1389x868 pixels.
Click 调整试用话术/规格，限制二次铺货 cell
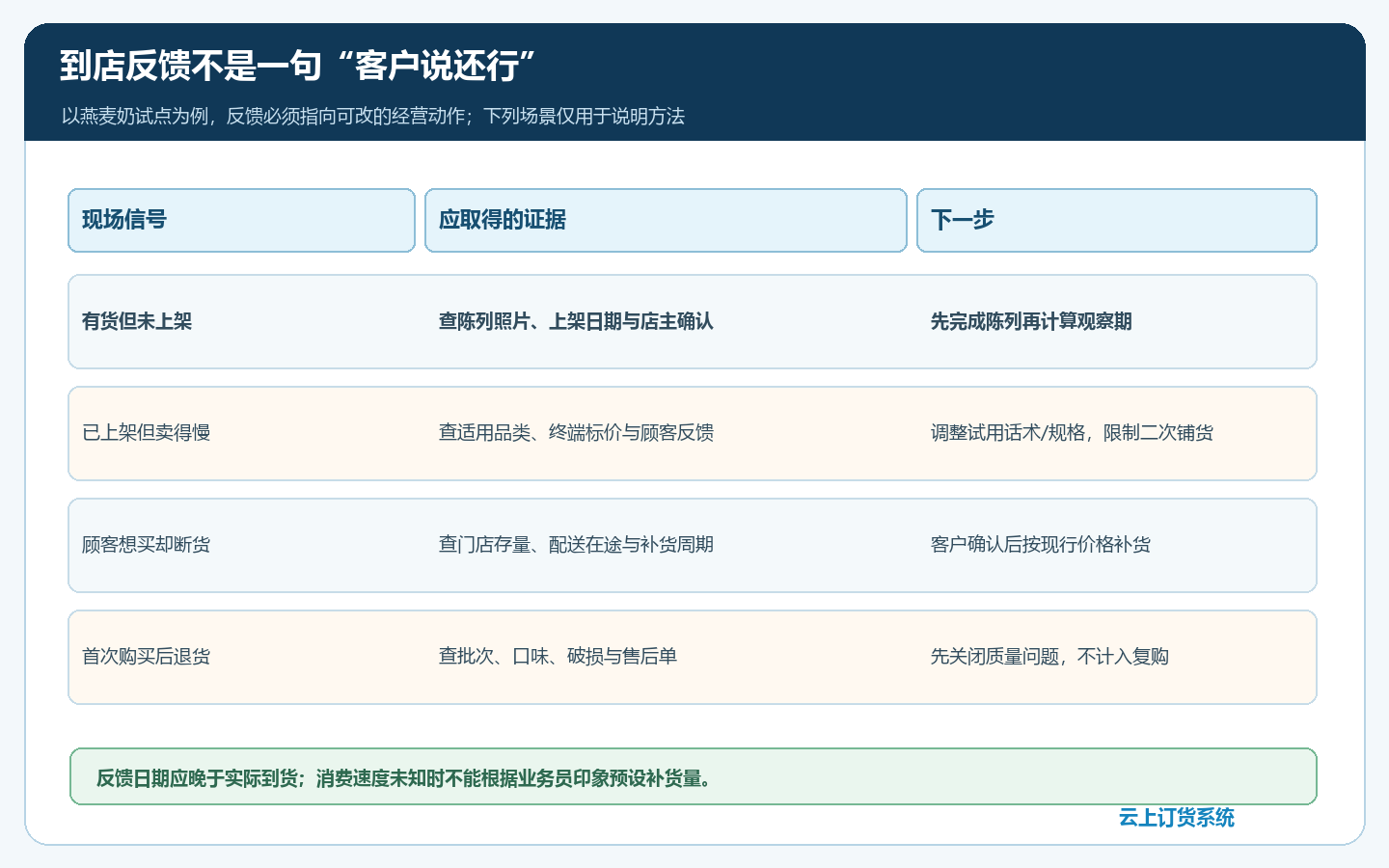[x=1072, y=433]
